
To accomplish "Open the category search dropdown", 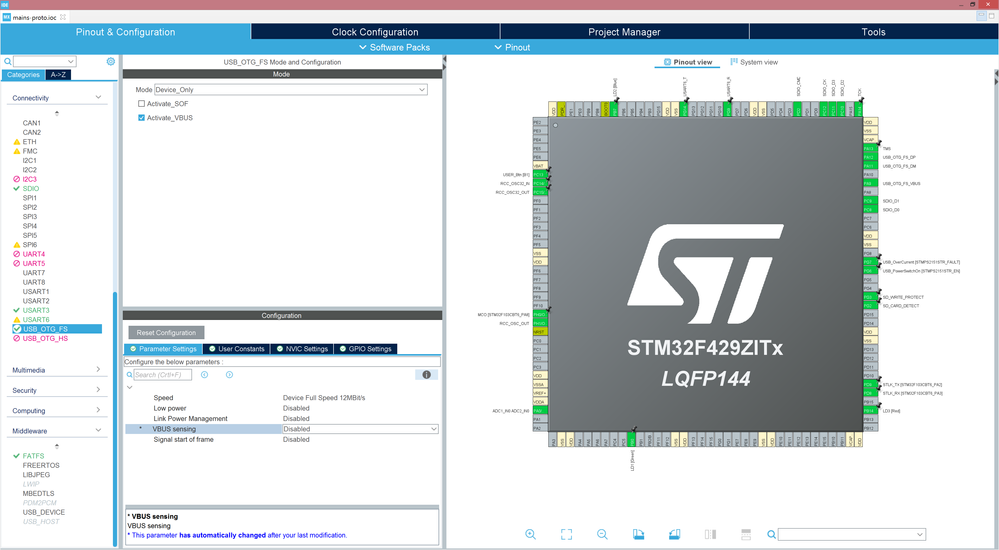I will click(70, 61).
